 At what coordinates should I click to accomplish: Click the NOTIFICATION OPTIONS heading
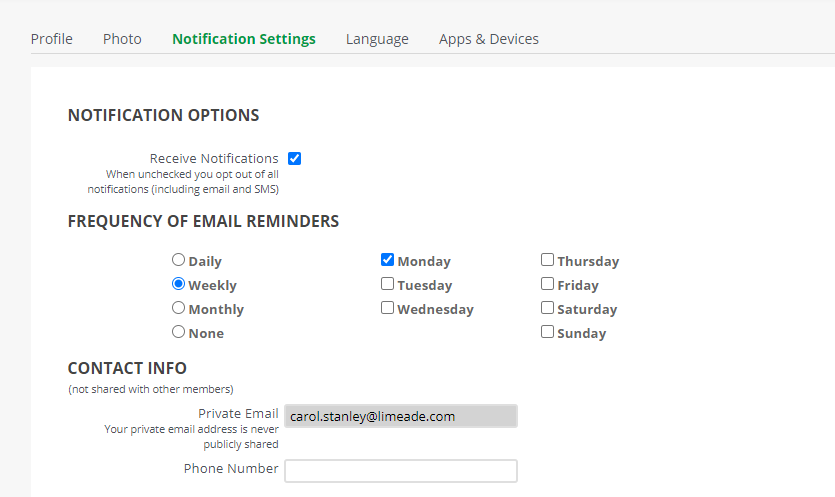click(x=163, y=115)
